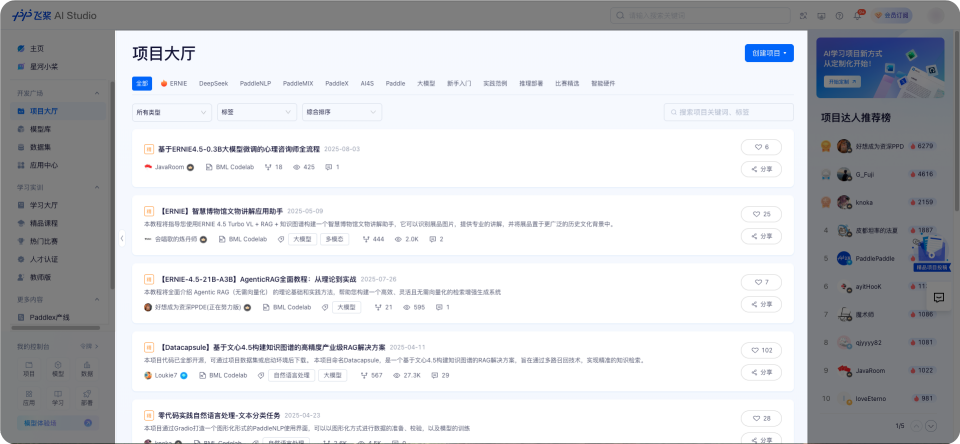Open the 项目 shortcut in 我的控制台
Screen dimensions: 960x444
point(29,368)
